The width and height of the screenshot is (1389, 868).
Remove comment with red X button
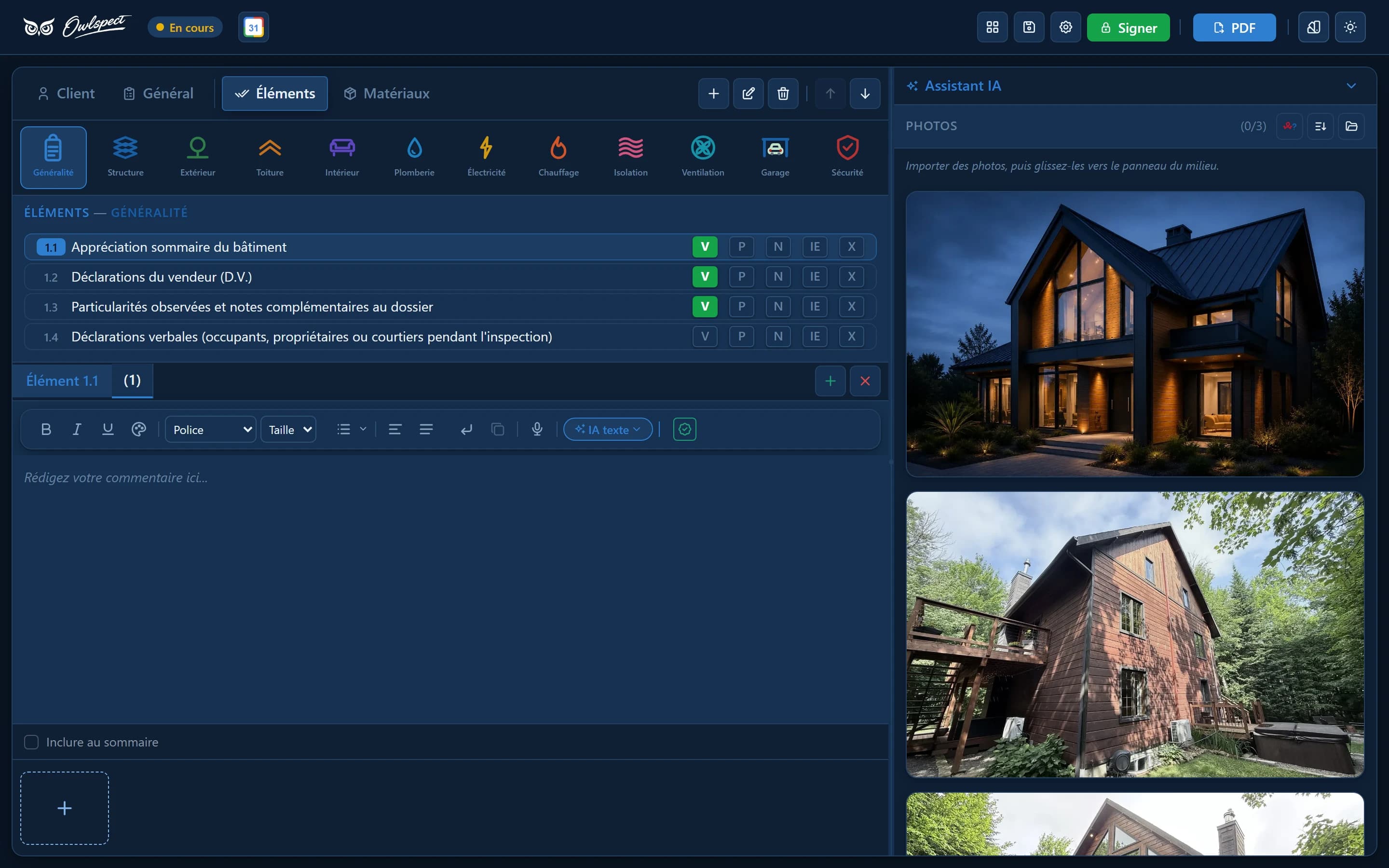(865, 381)
